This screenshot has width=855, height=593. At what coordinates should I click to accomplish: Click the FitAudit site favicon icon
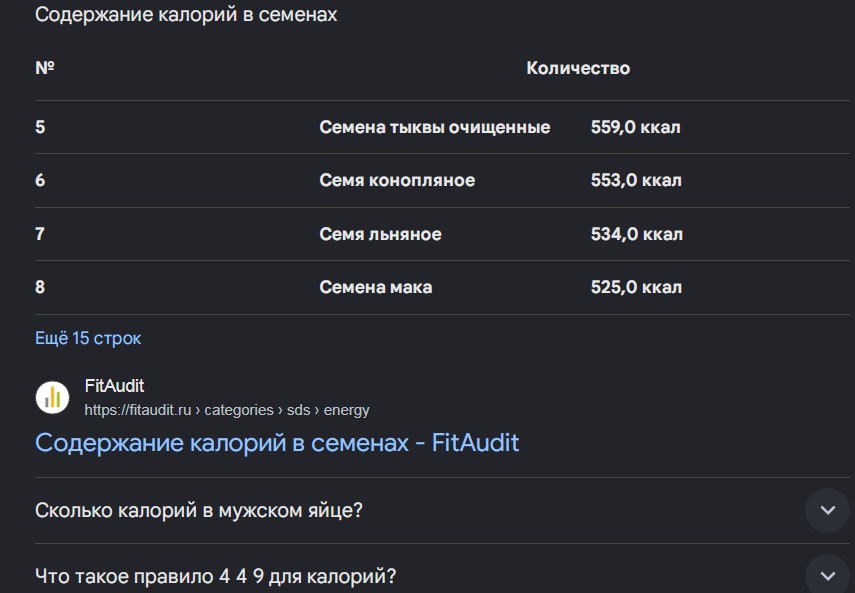click(52, 397)
